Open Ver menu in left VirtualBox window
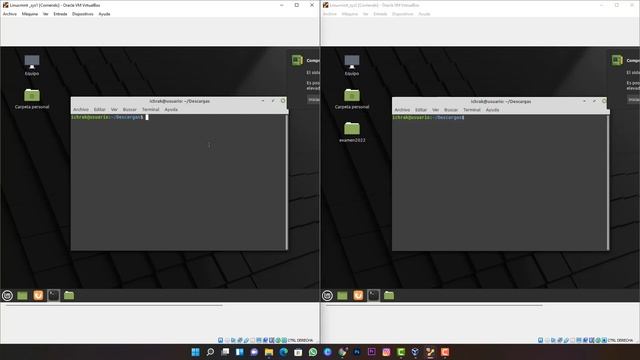The width and height of the screenshot is (640, 360). tap(46, 14)
